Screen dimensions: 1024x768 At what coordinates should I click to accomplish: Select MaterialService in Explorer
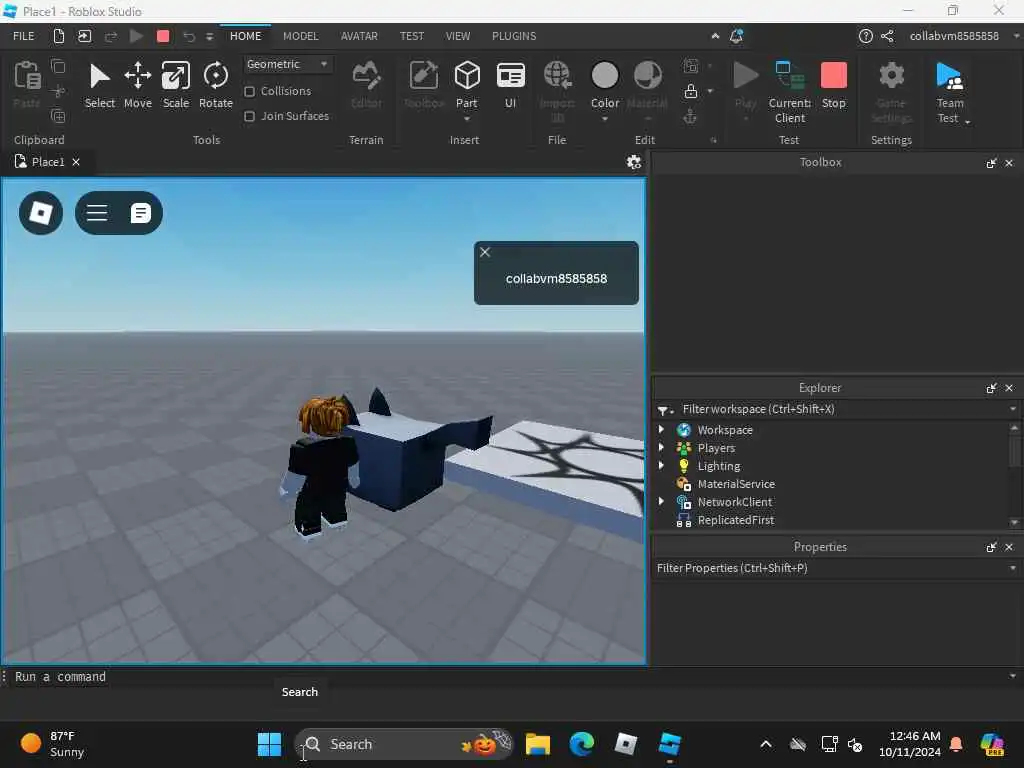click(x=735, y=484)
